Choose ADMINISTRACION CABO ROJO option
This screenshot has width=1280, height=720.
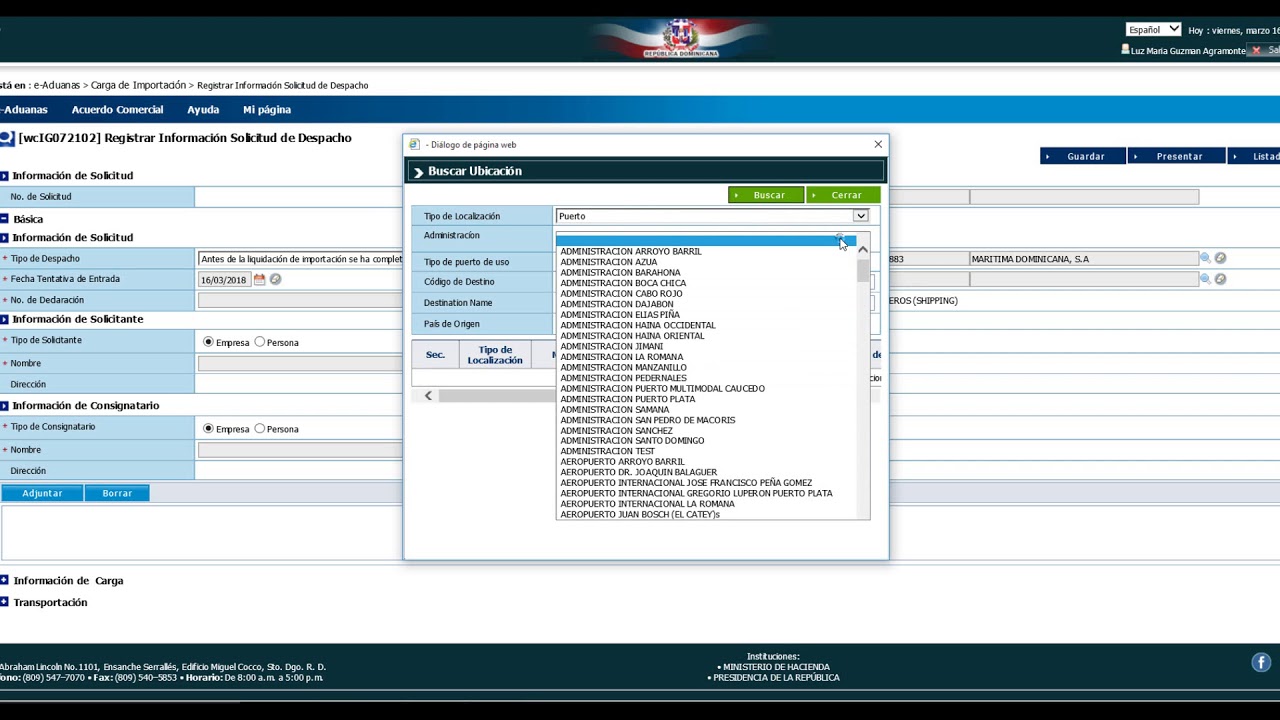pos(621,294)
